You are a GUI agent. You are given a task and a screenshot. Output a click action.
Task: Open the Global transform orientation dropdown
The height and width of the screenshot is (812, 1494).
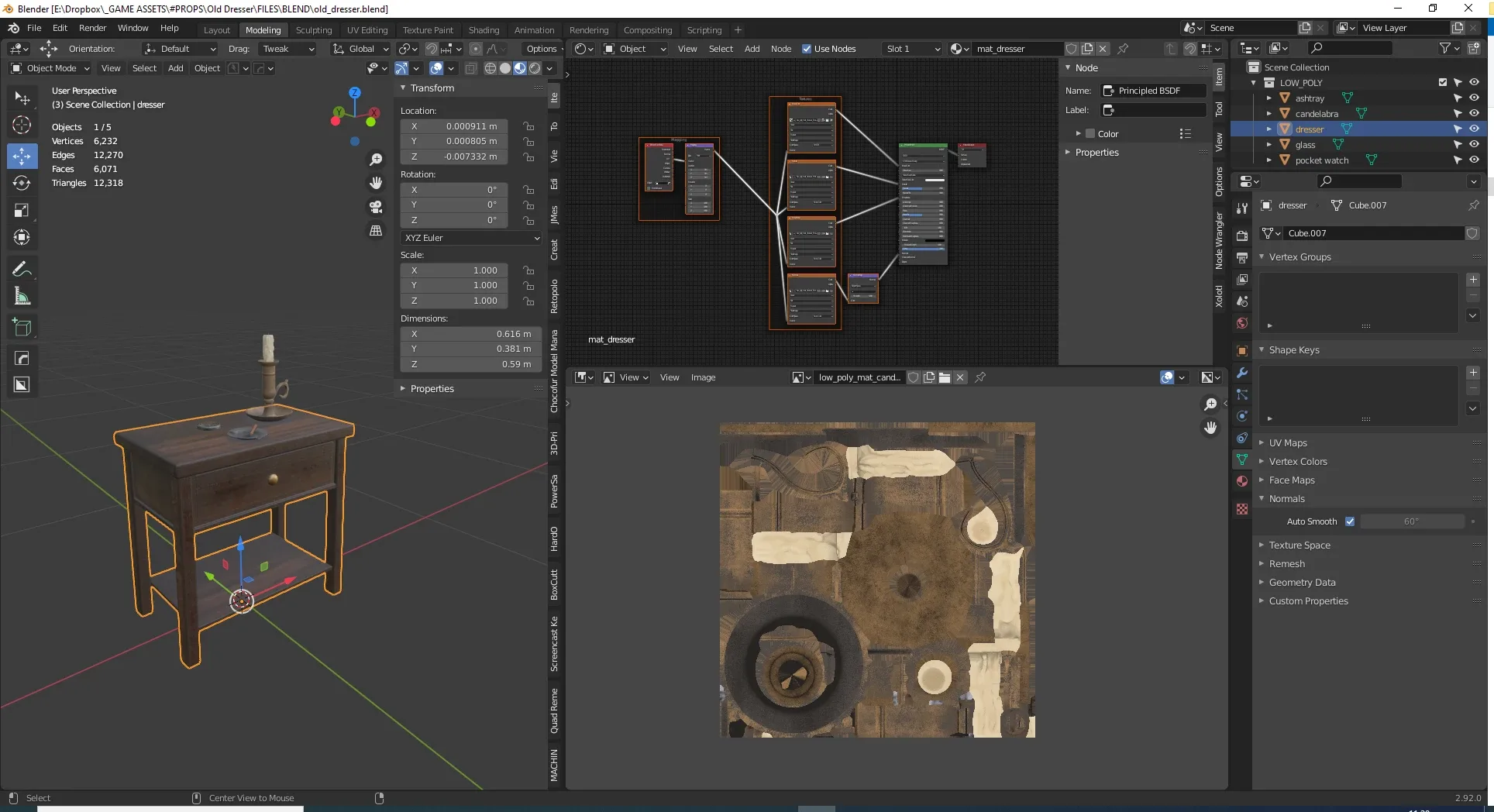click(360, 49)
